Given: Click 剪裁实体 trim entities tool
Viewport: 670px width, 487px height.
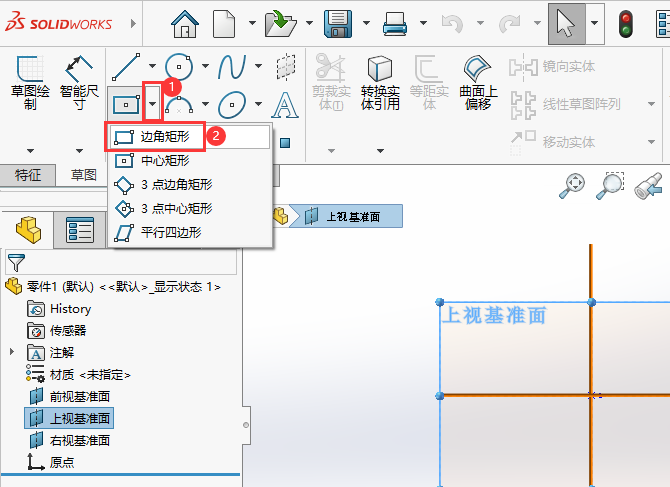Looking at the screenshot, I should [331, 82].
